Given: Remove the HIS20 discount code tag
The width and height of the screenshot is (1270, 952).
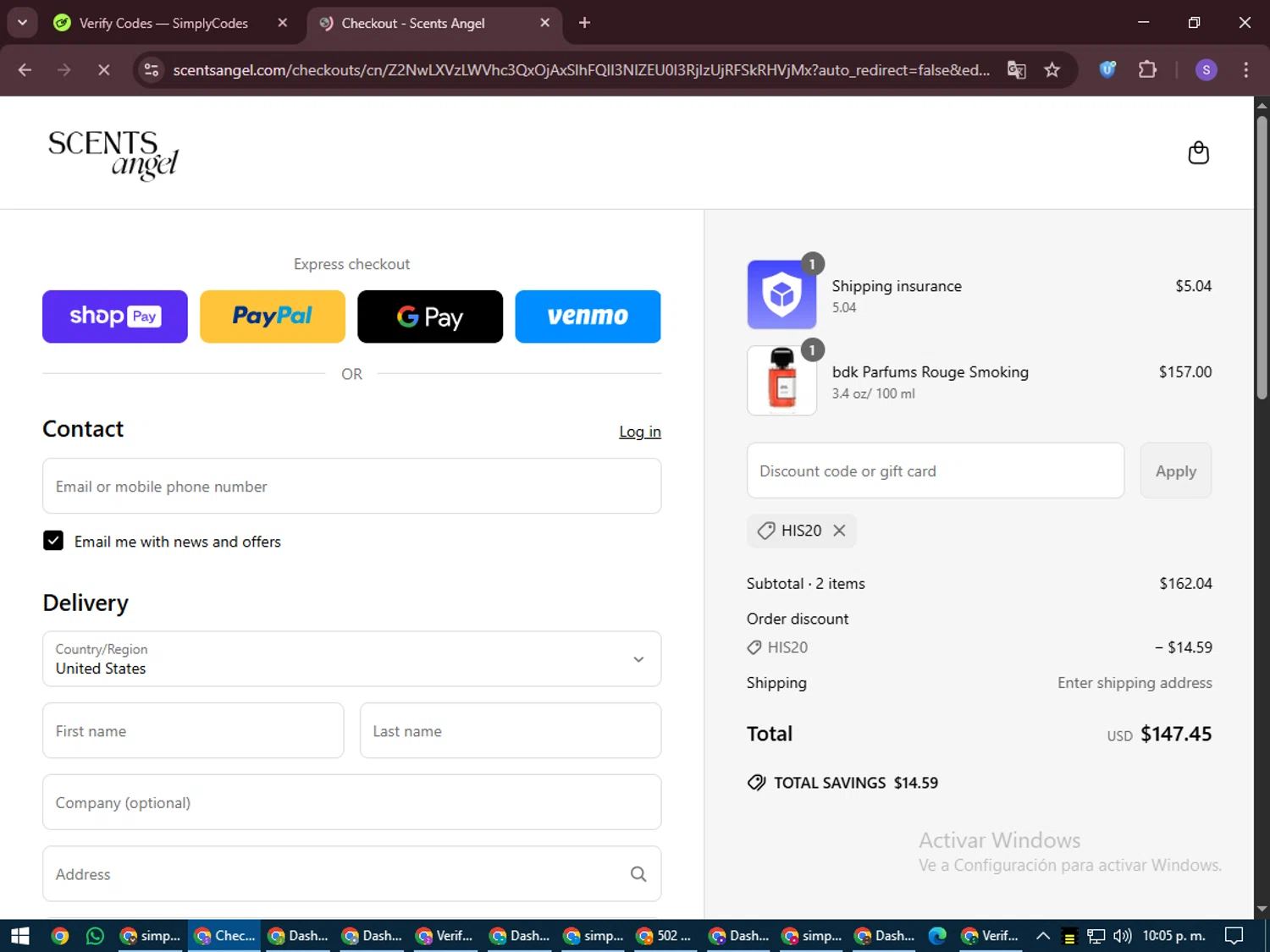Looking at the screenshot, I should tap(839, 531).
